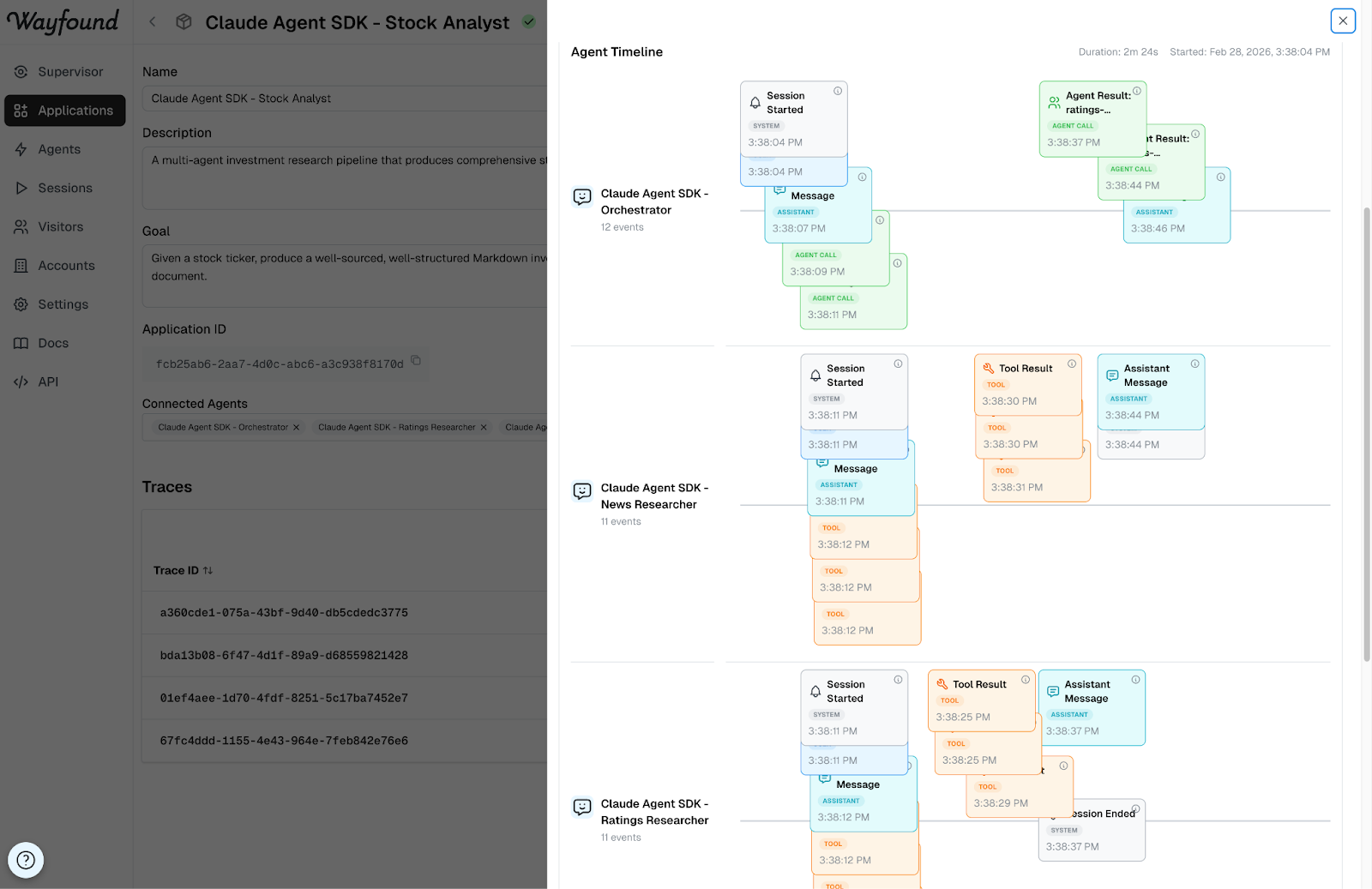1372x889 pixels.
Task: Click the News Researcher agent chat icon
Action: coord(582,491)
